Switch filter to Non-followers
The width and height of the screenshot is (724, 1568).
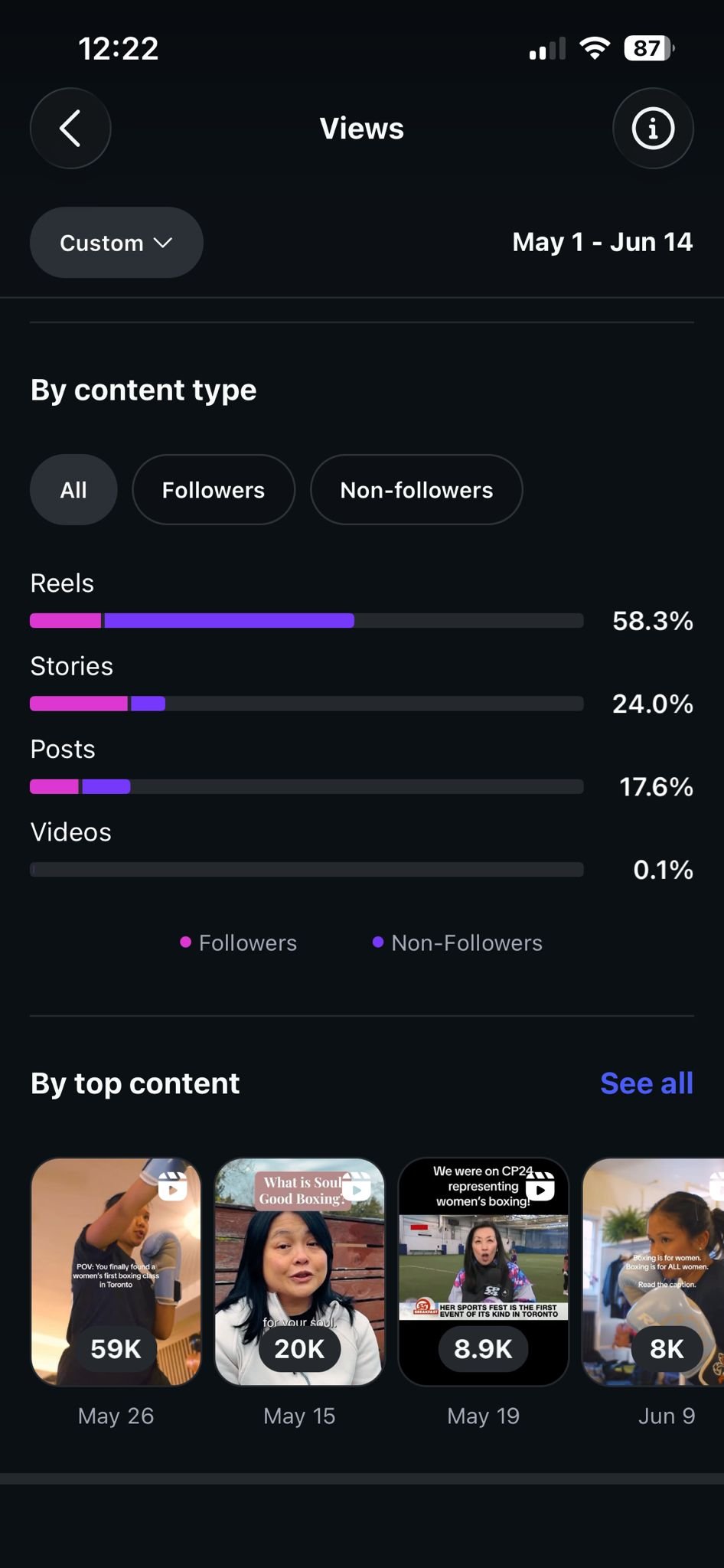(416, 489)
